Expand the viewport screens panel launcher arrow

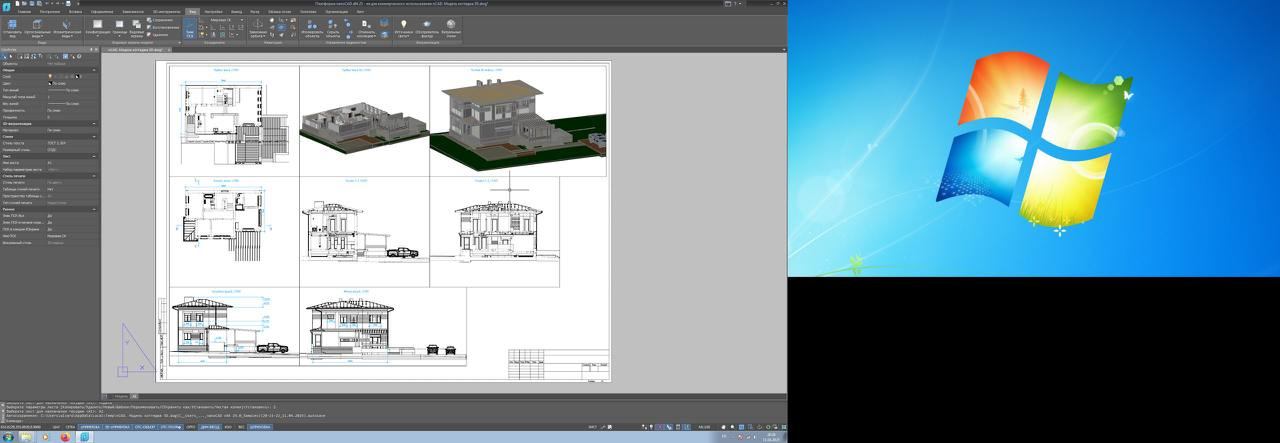tap(179, 42)
